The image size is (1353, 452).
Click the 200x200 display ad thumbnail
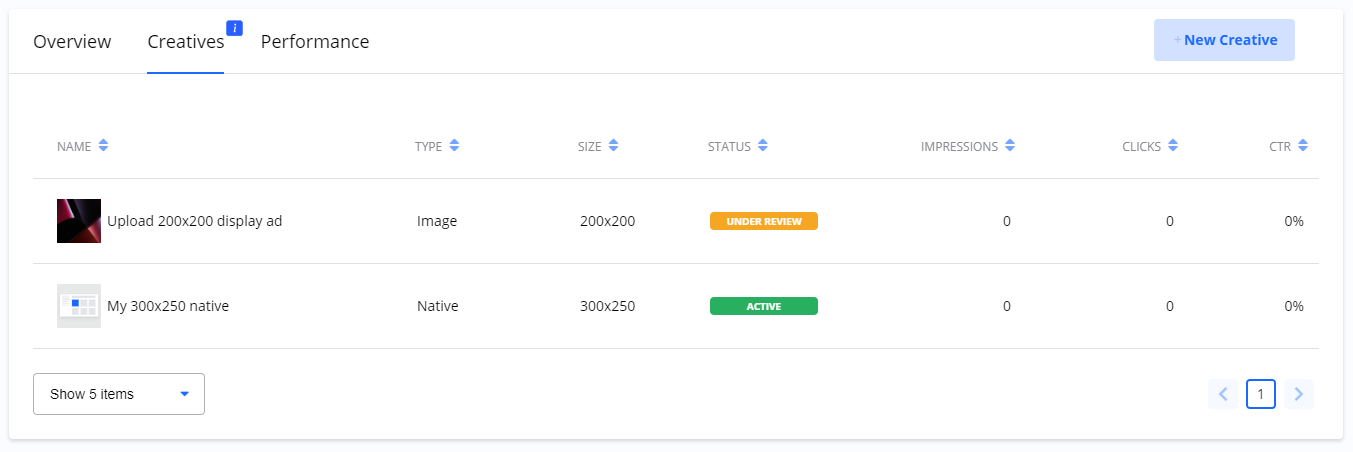point(79,221)
